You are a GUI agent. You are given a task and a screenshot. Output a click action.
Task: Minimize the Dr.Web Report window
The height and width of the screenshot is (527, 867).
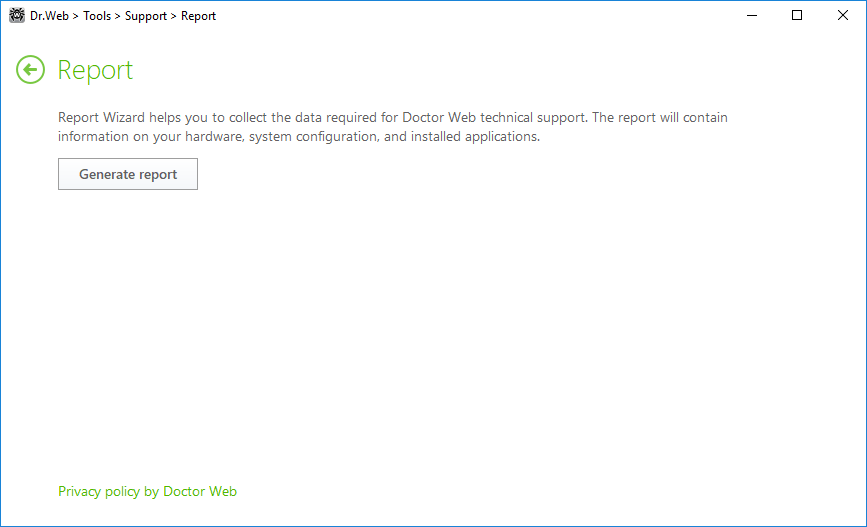coord(751,15)
